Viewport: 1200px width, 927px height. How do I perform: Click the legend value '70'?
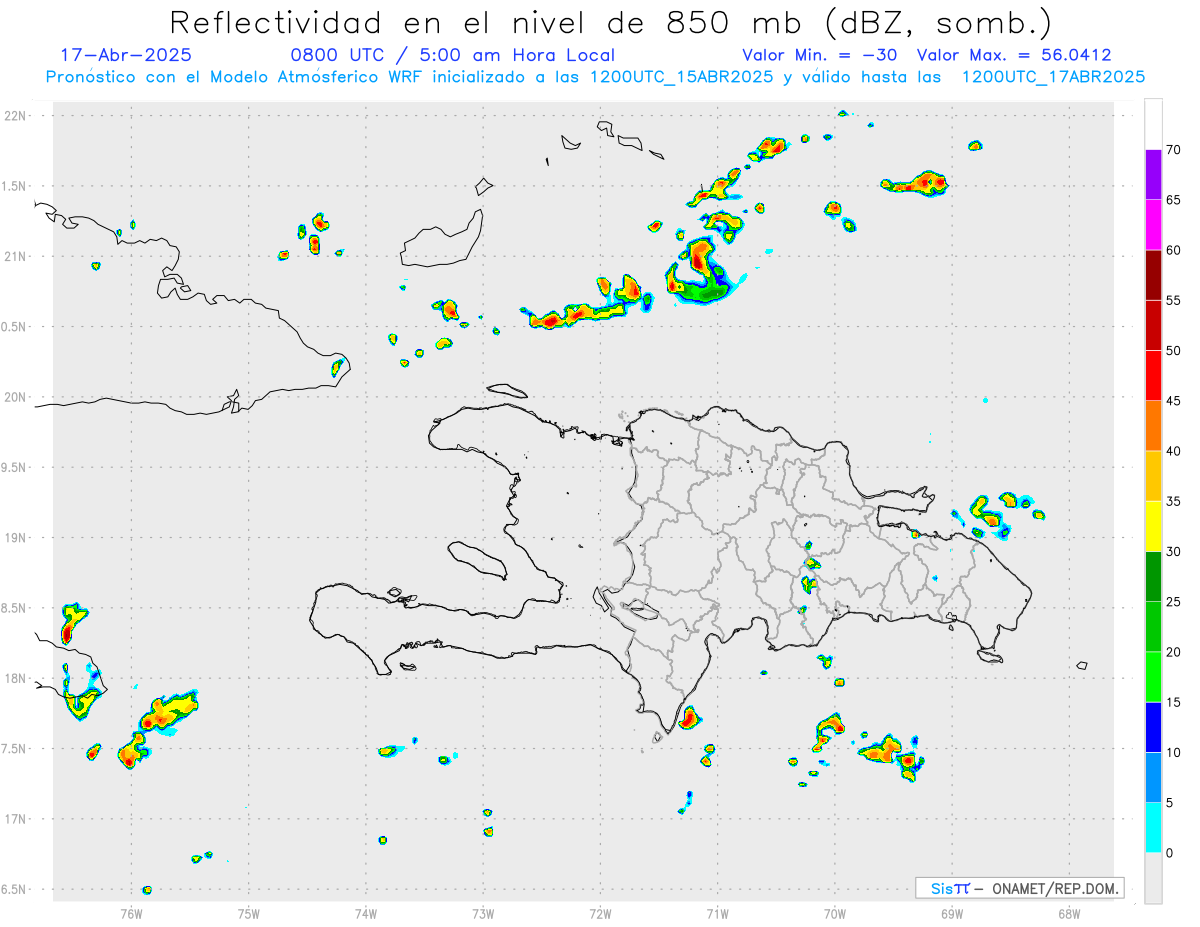click(x=1174, y=150)
